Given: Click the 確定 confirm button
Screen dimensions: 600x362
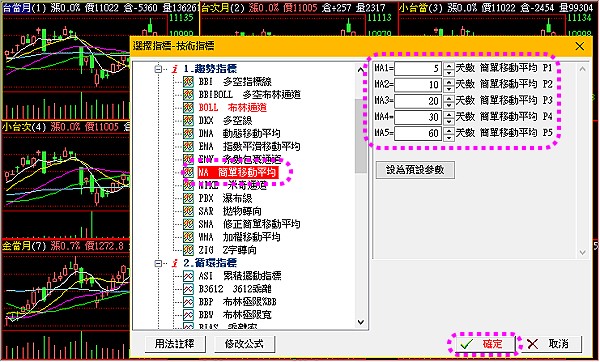Looking at the screenshot, I should pyautogui.click(x=484, y=344).
